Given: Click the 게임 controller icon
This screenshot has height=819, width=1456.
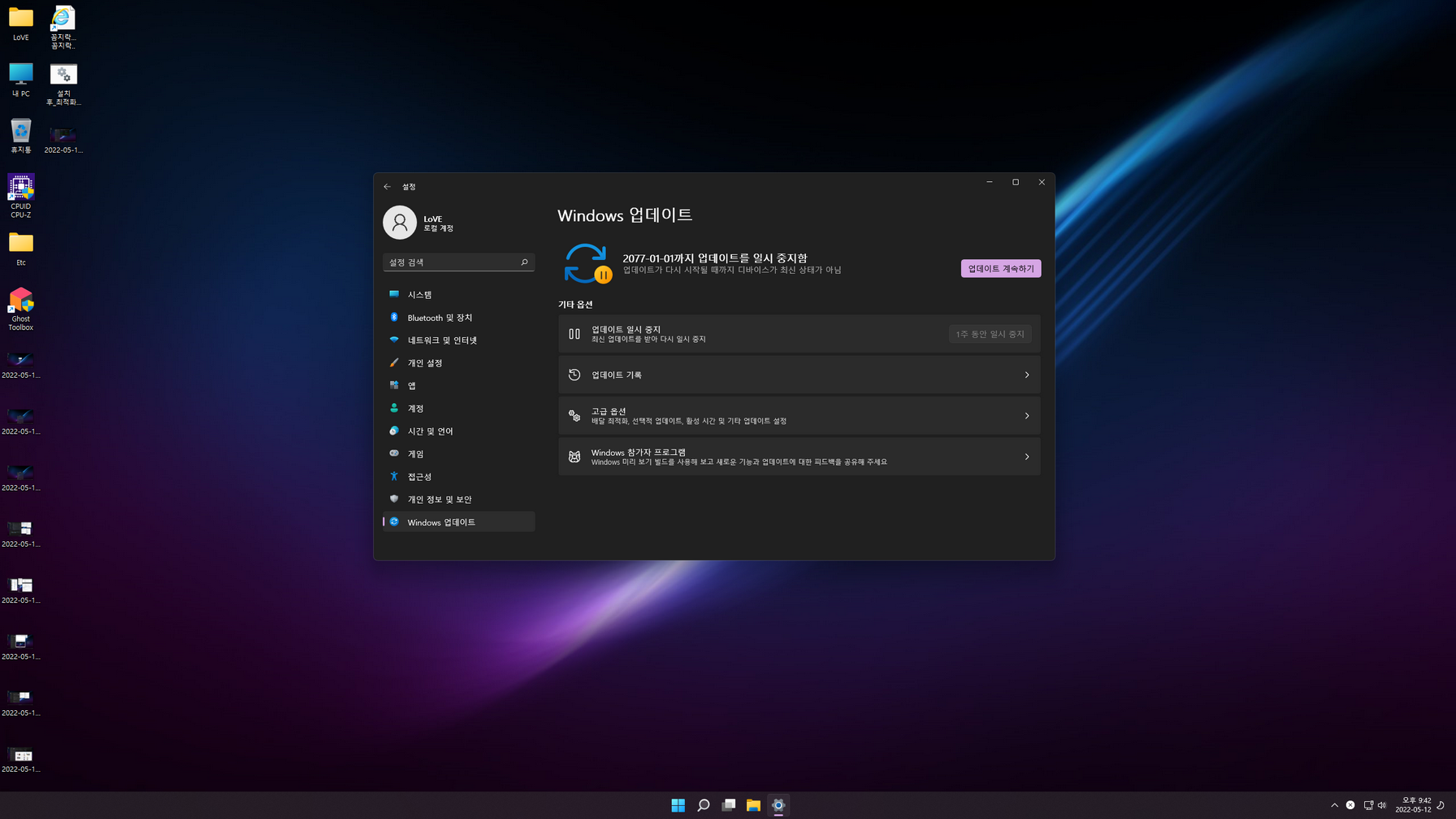Looking at the screenshot, I should (x=394, y=453).
